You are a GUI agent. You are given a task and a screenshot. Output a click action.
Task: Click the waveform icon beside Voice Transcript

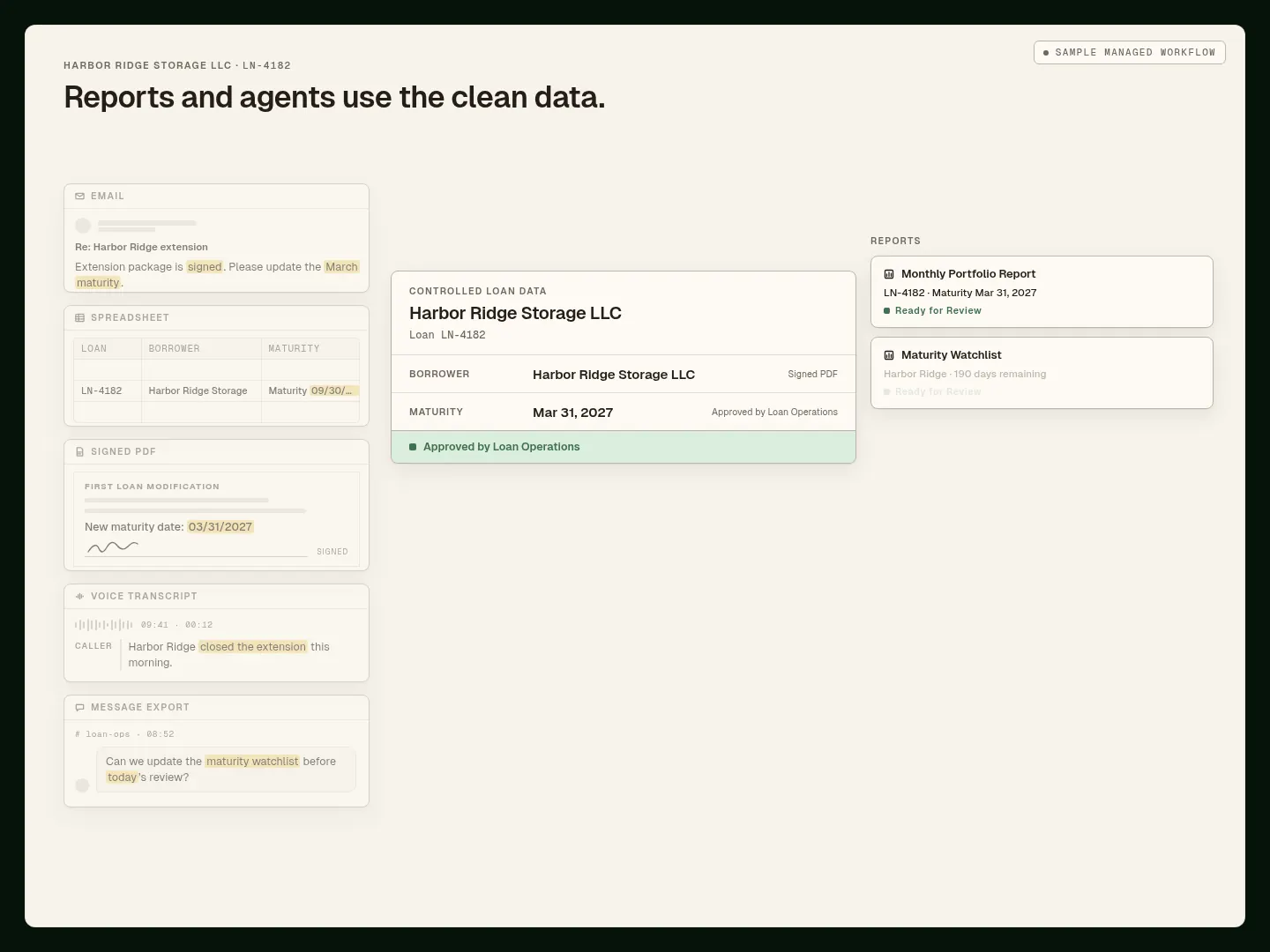click(x=80, y=596)
